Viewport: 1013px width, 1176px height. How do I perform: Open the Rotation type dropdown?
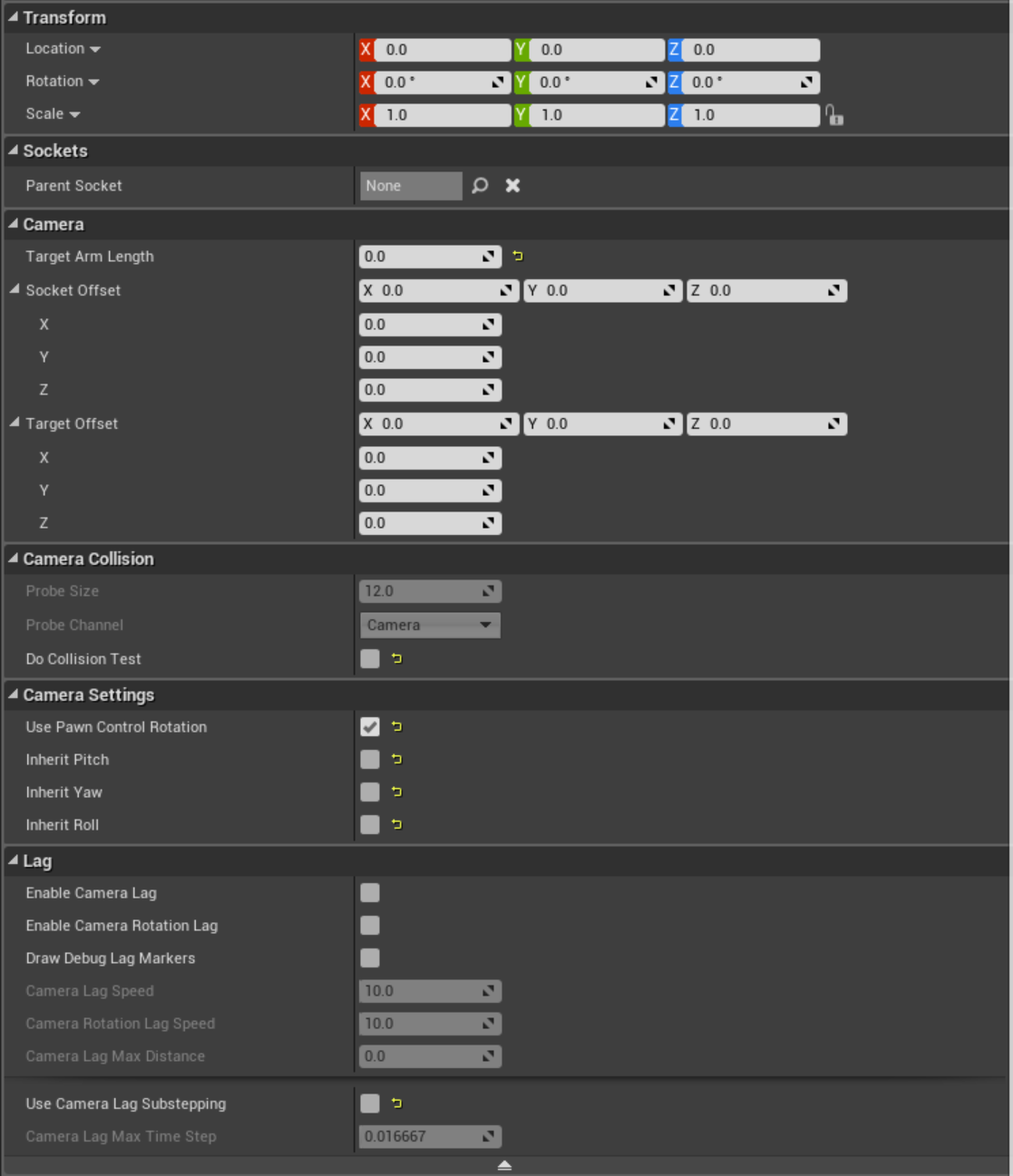(93, 83)
